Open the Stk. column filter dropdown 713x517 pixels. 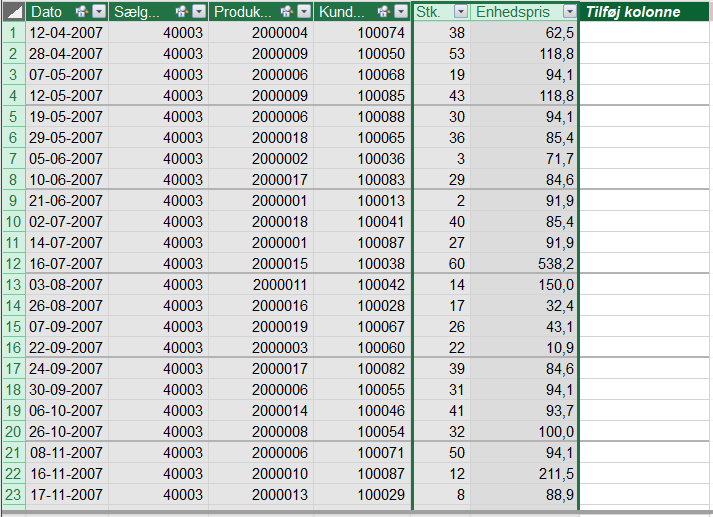tap(461, 12)
